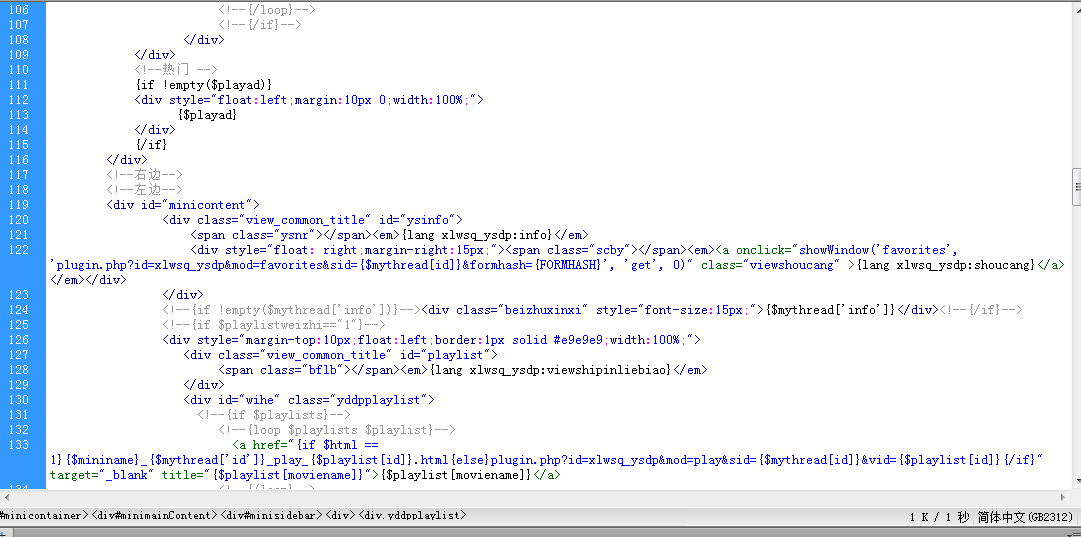Select the <div#minisidebar> tag in tag selector
The image size is (1081, 537).
(271, 515)
